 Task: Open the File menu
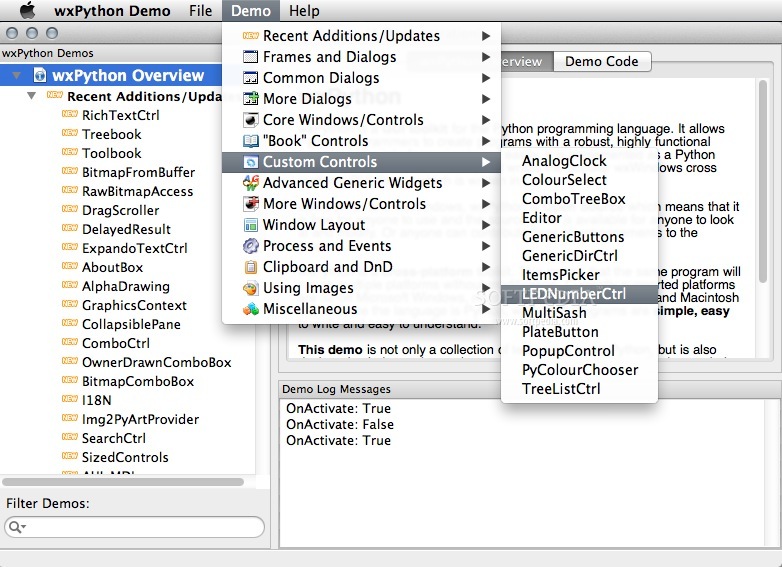coord(200,10)
